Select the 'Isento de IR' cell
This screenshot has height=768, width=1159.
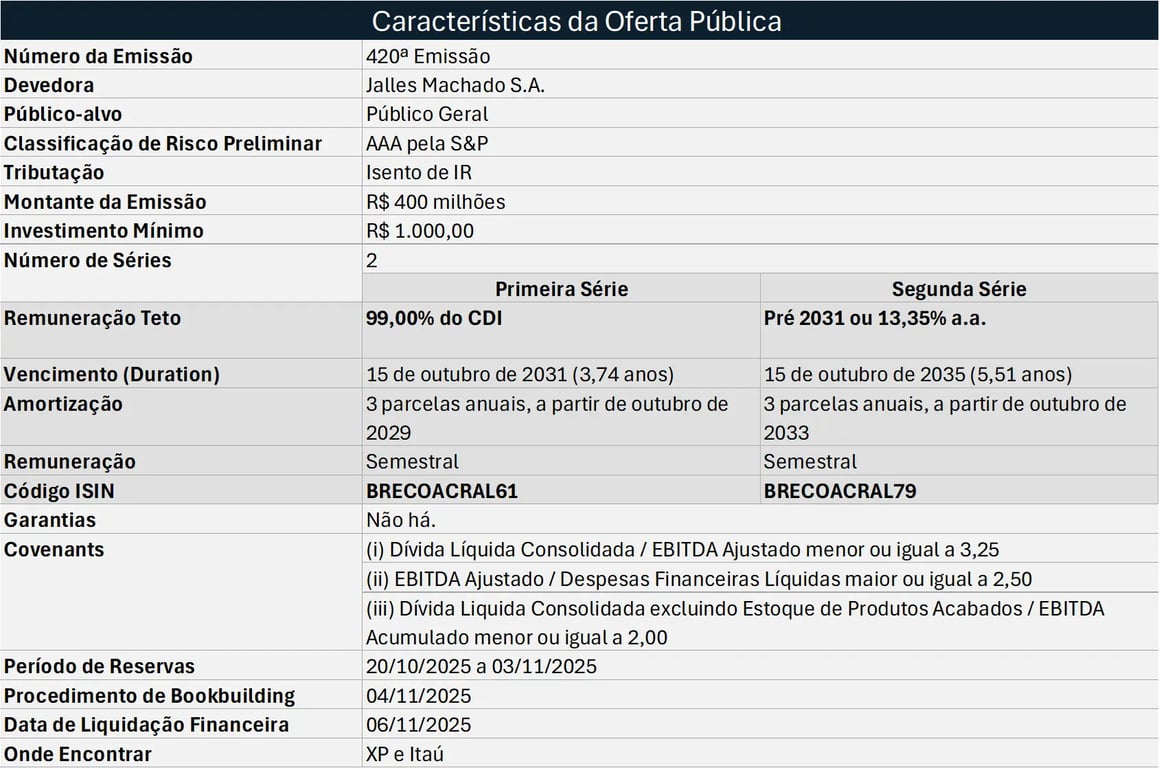pos(419,172)
